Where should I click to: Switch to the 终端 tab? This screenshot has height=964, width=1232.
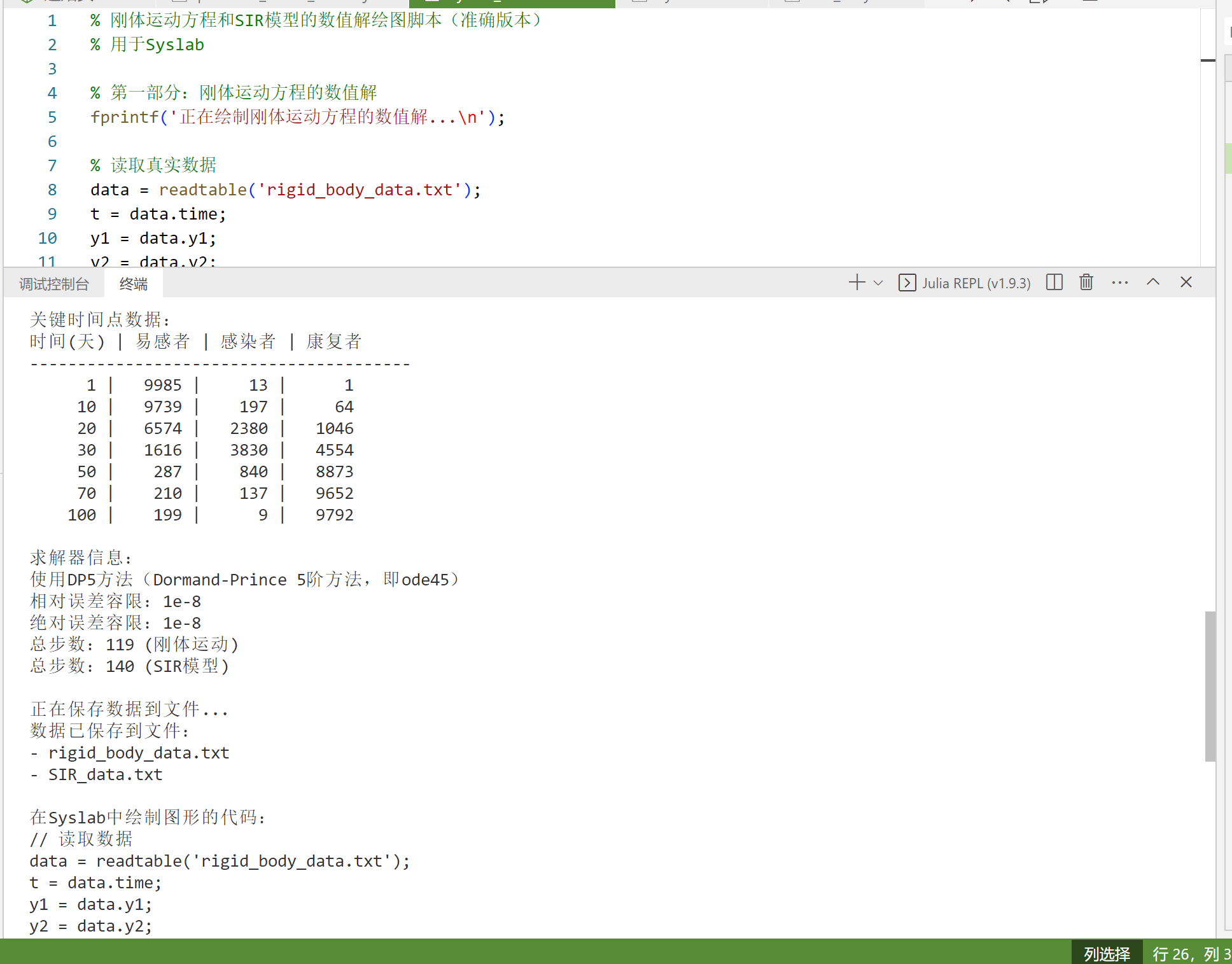[134, 284]
